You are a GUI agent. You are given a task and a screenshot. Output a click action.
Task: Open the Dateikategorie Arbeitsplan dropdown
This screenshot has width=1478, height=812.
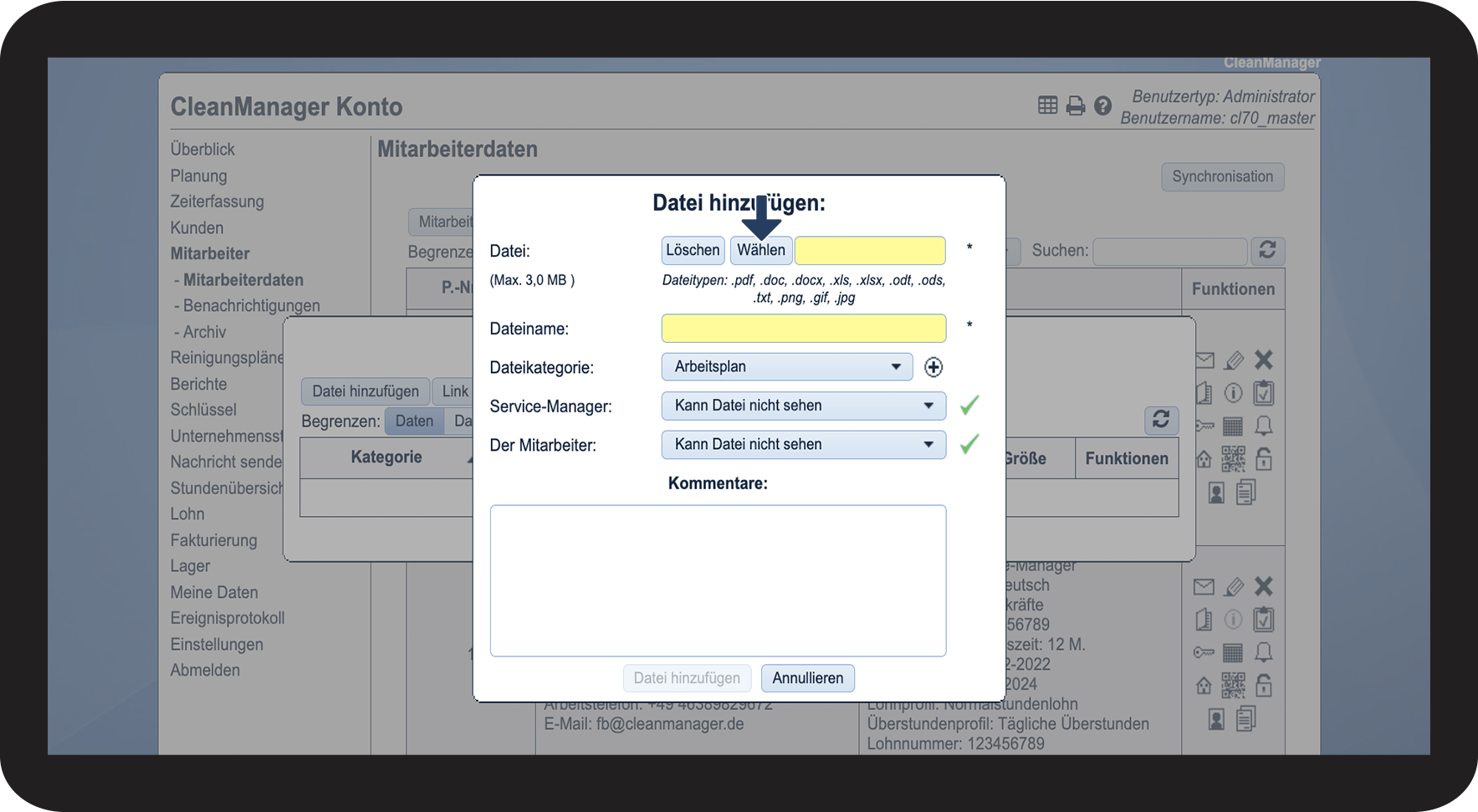(x=787, y=366)
